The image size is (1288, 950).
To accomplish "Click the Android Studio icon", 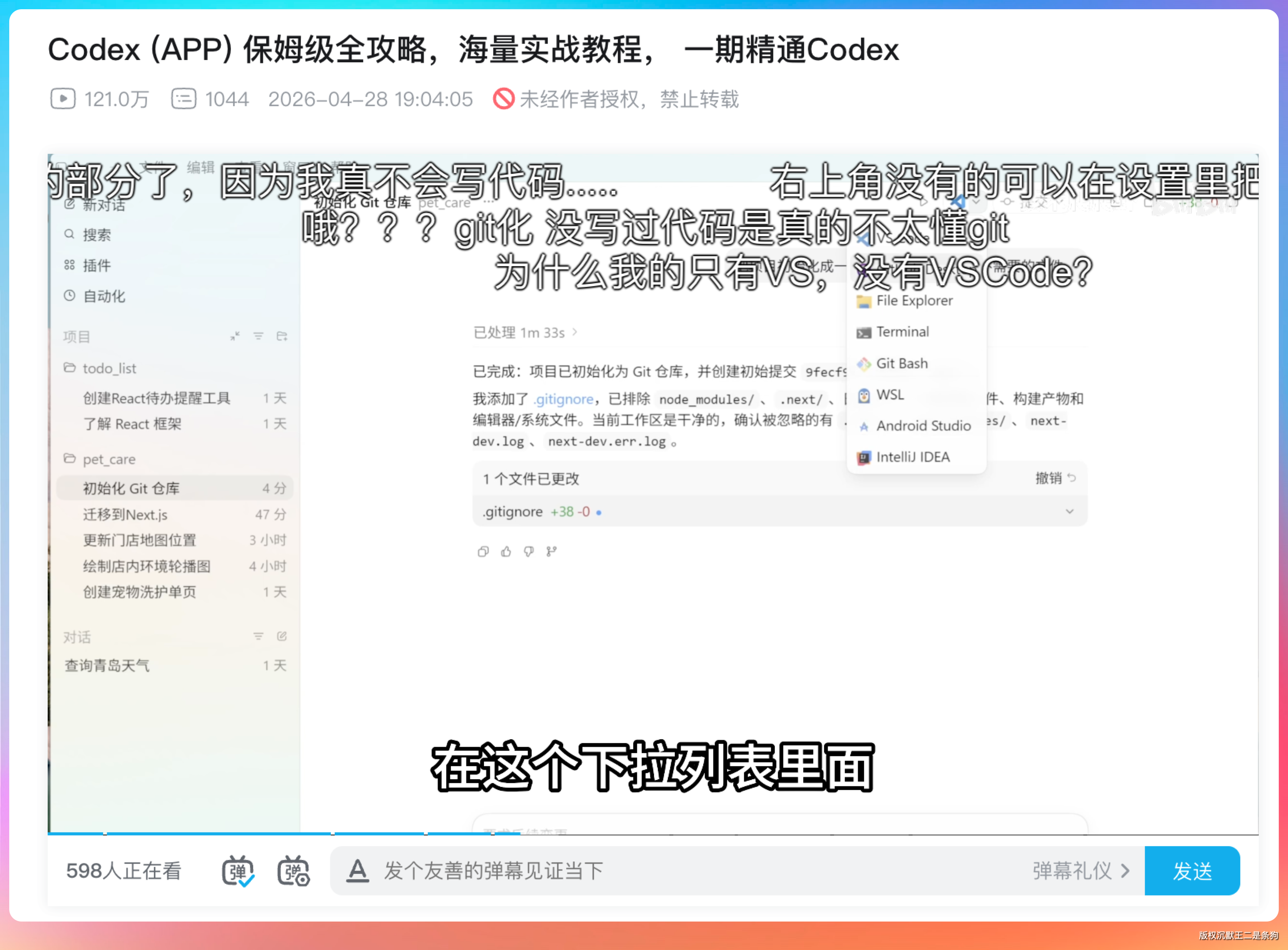I will (863, 427).
